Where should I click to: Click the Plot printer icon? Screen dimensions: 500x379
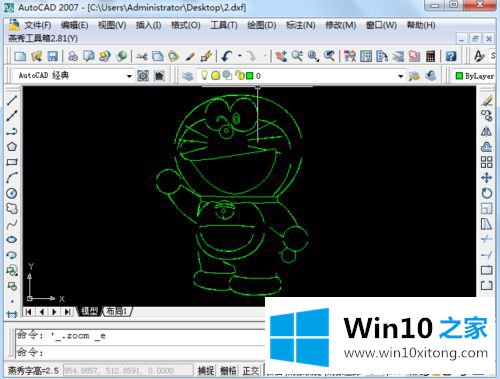click(73, 56)
